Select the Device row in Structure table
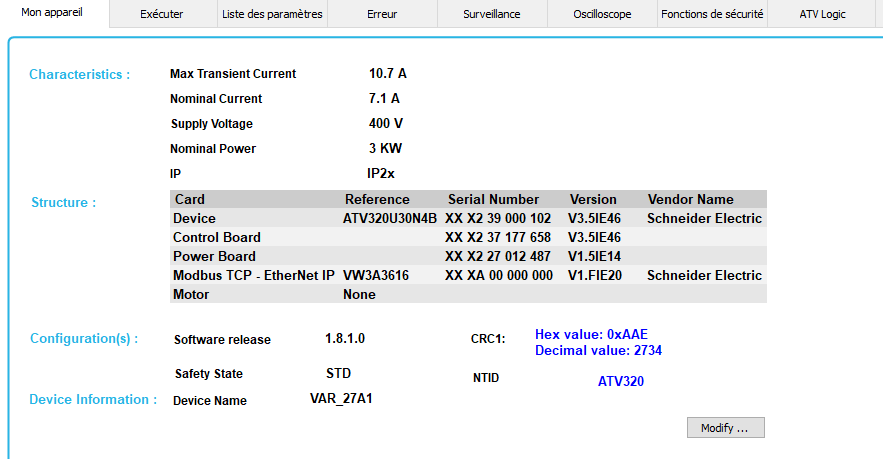Image resolution: width=883 pixels, height=459 pixels. click(194, 218)
